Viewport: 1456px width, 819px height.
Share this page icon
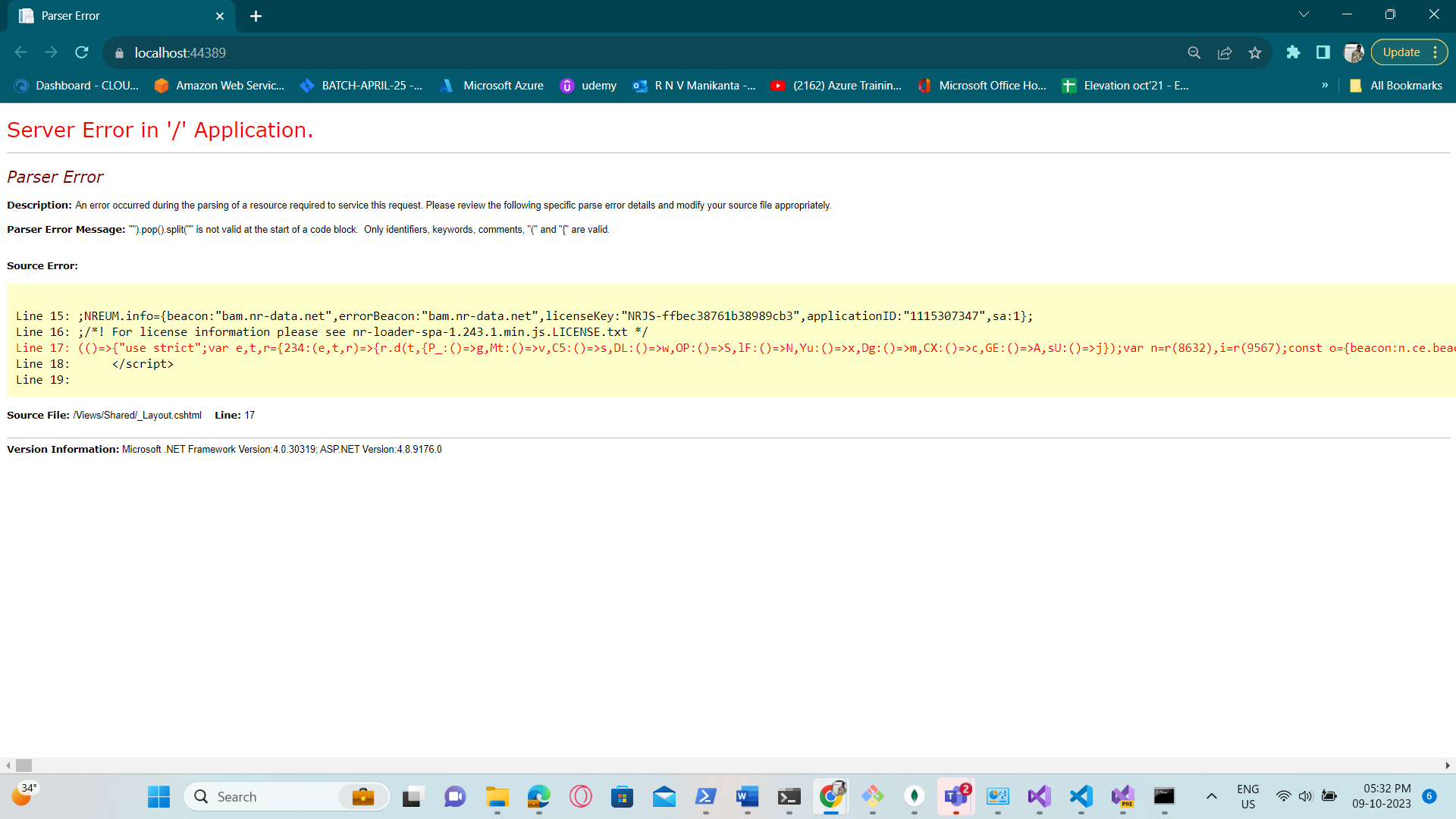[1225, 52]
